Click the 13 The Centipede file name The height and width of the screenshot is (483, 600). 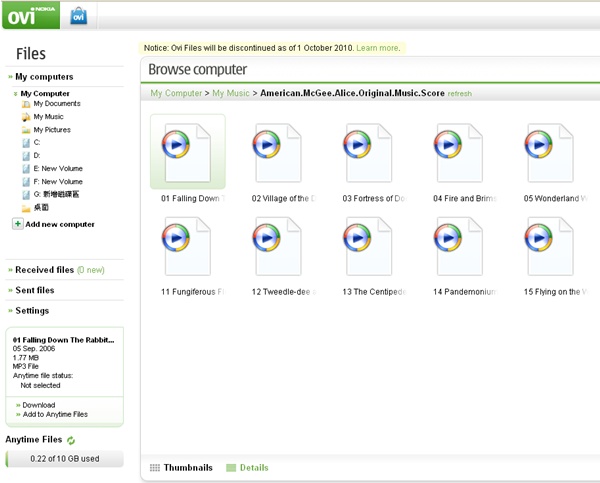point(374,292)
